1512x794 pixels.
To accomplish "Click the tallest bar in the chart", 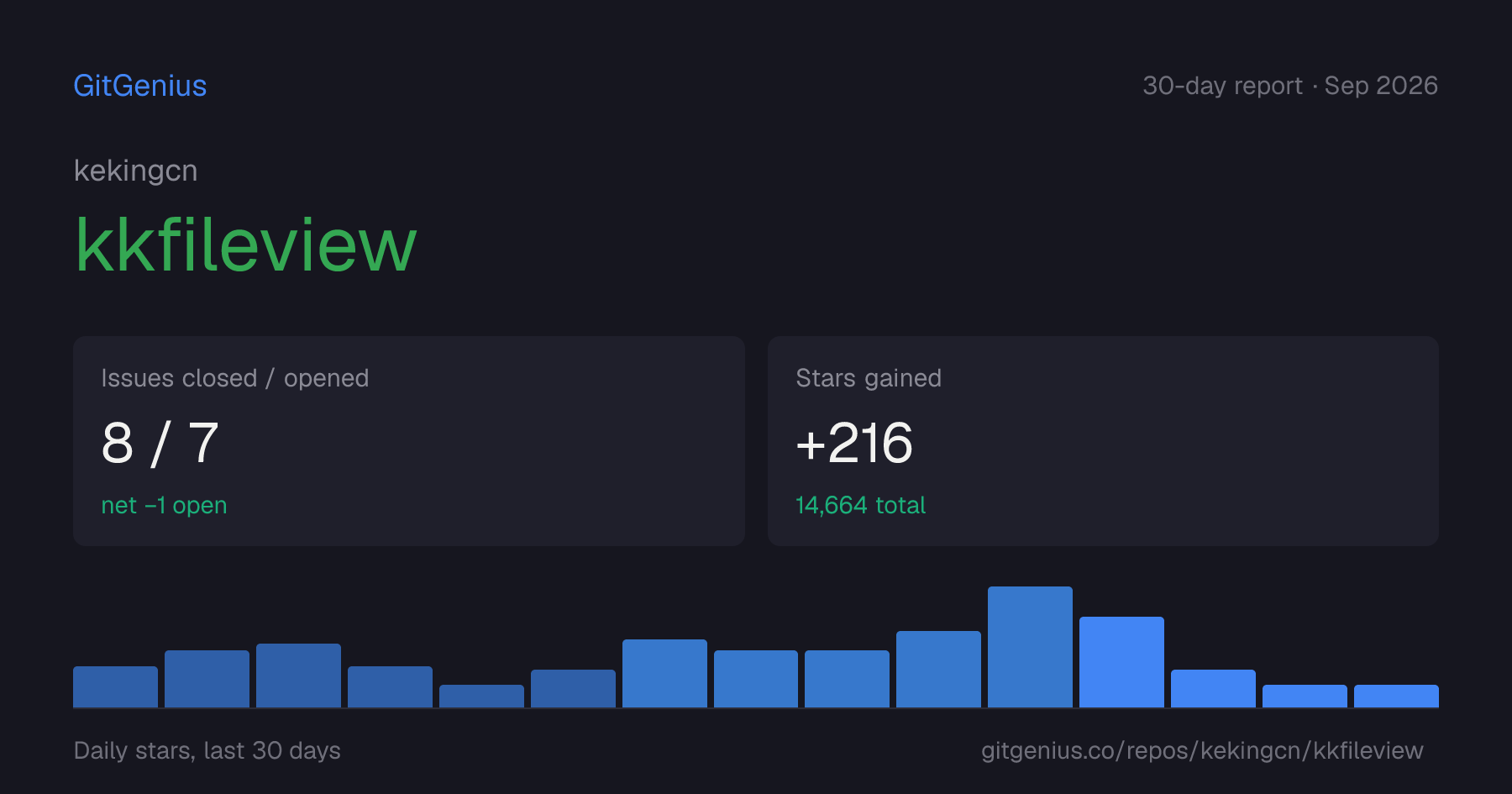I will click(x=1030, y=647).
